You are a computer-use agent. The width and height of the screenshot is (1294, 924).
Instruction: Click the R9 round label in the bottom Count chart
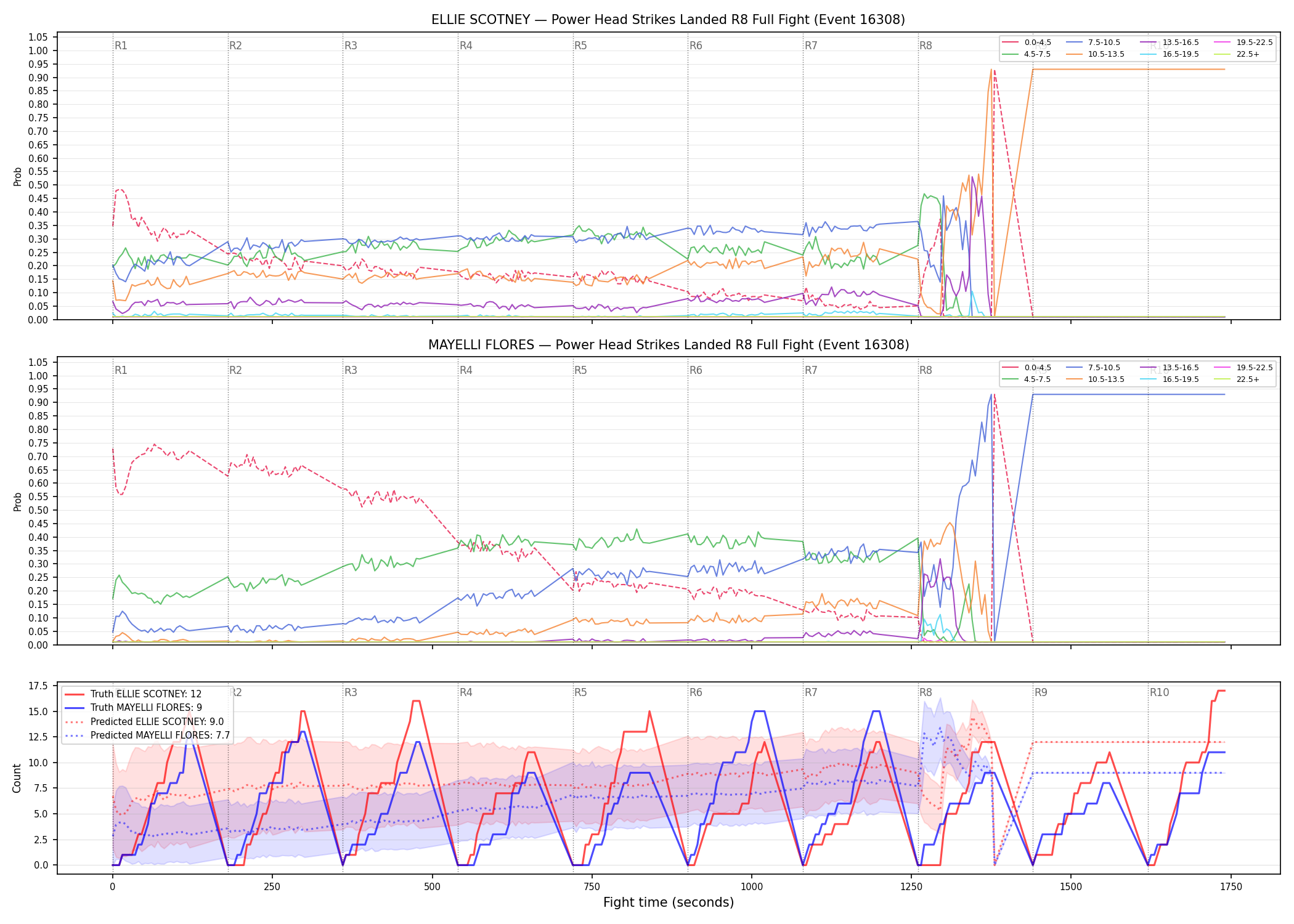pyautogui.click(x=1041, y=692)
